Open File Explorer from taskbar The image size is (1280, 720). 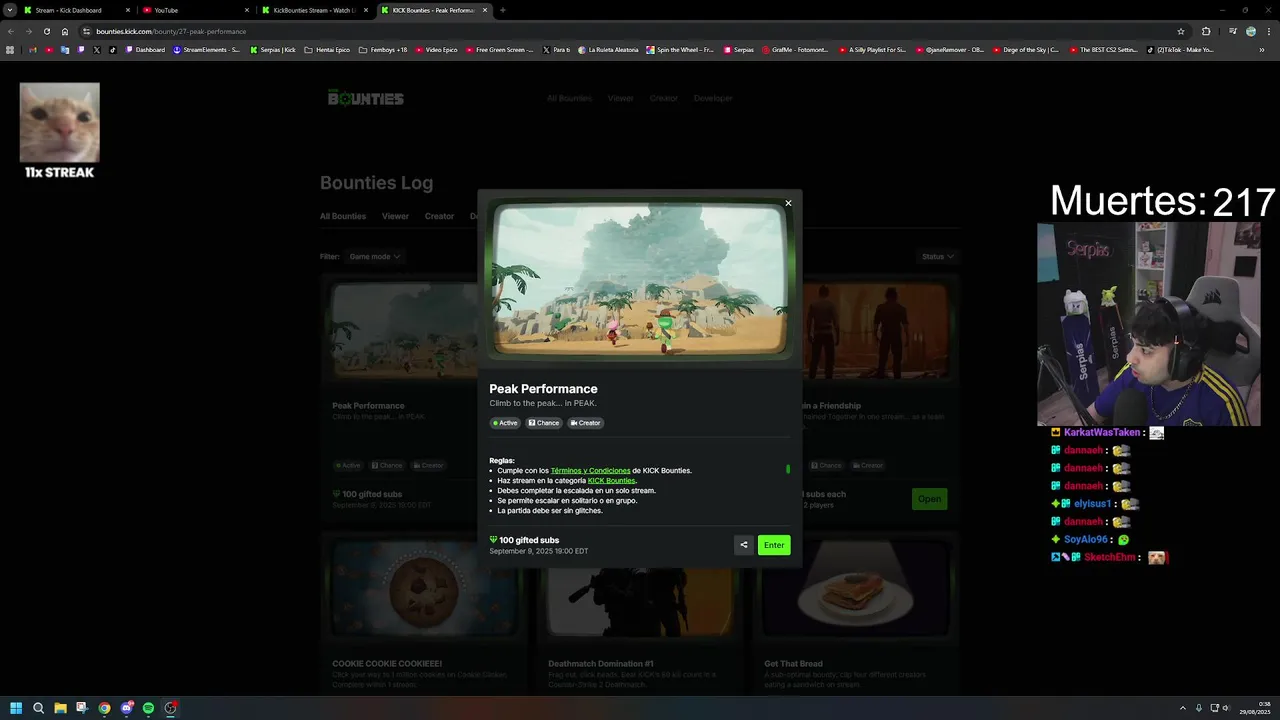tap(60, 708)
